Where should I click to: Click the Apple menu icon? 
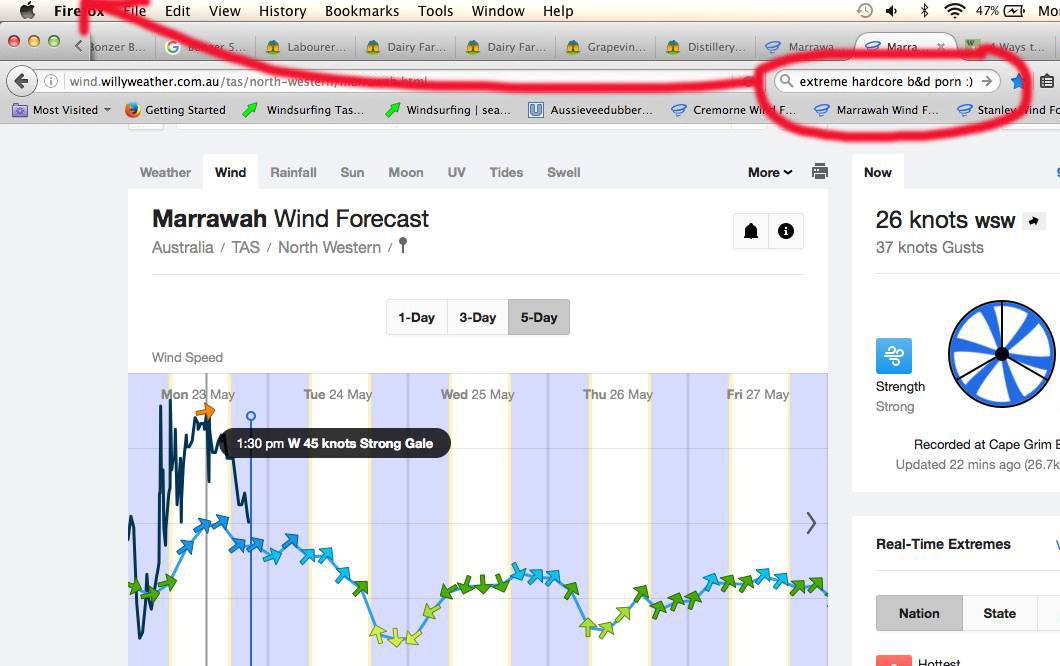tap(27, 11)
